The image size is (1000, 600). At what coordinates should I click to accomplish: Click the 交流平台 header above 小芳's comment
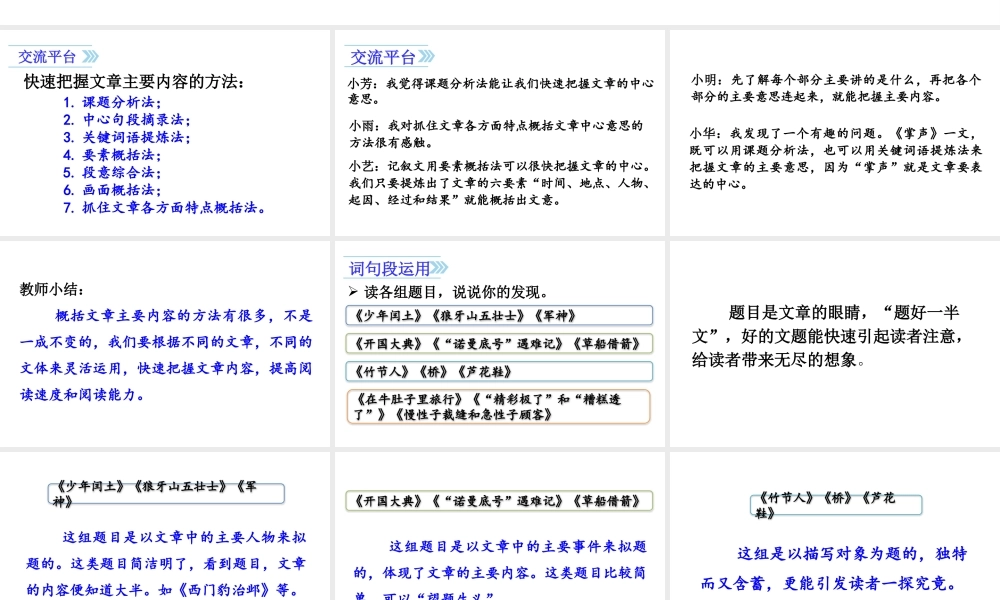click(390, 57)
